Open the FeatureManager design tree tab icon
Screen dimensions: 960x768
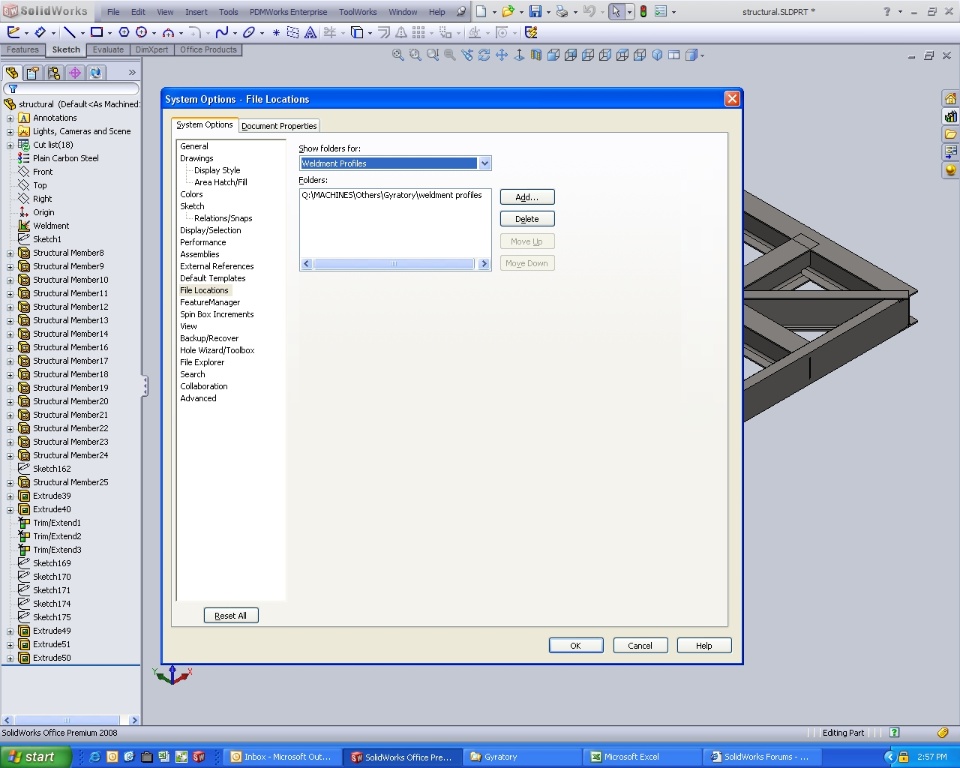click(x=12, y=73)
